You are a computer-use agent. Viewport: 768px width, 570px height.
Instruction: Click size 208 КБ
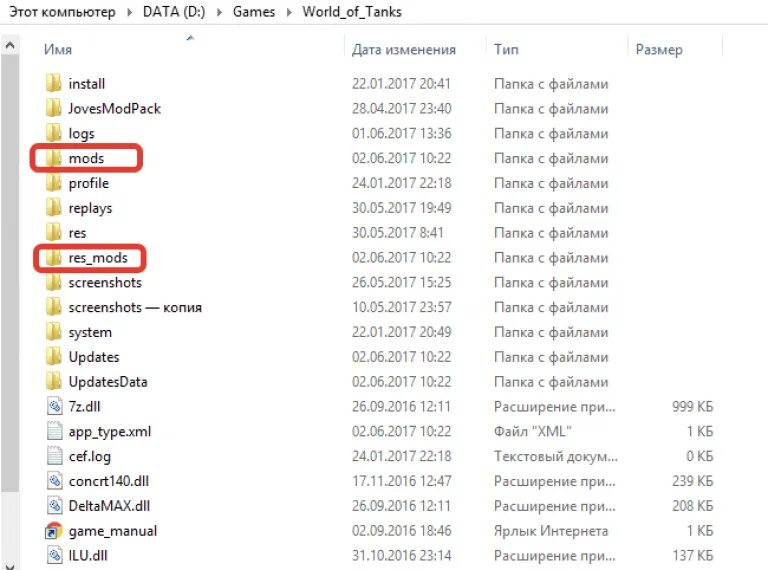tap(693, 506)
